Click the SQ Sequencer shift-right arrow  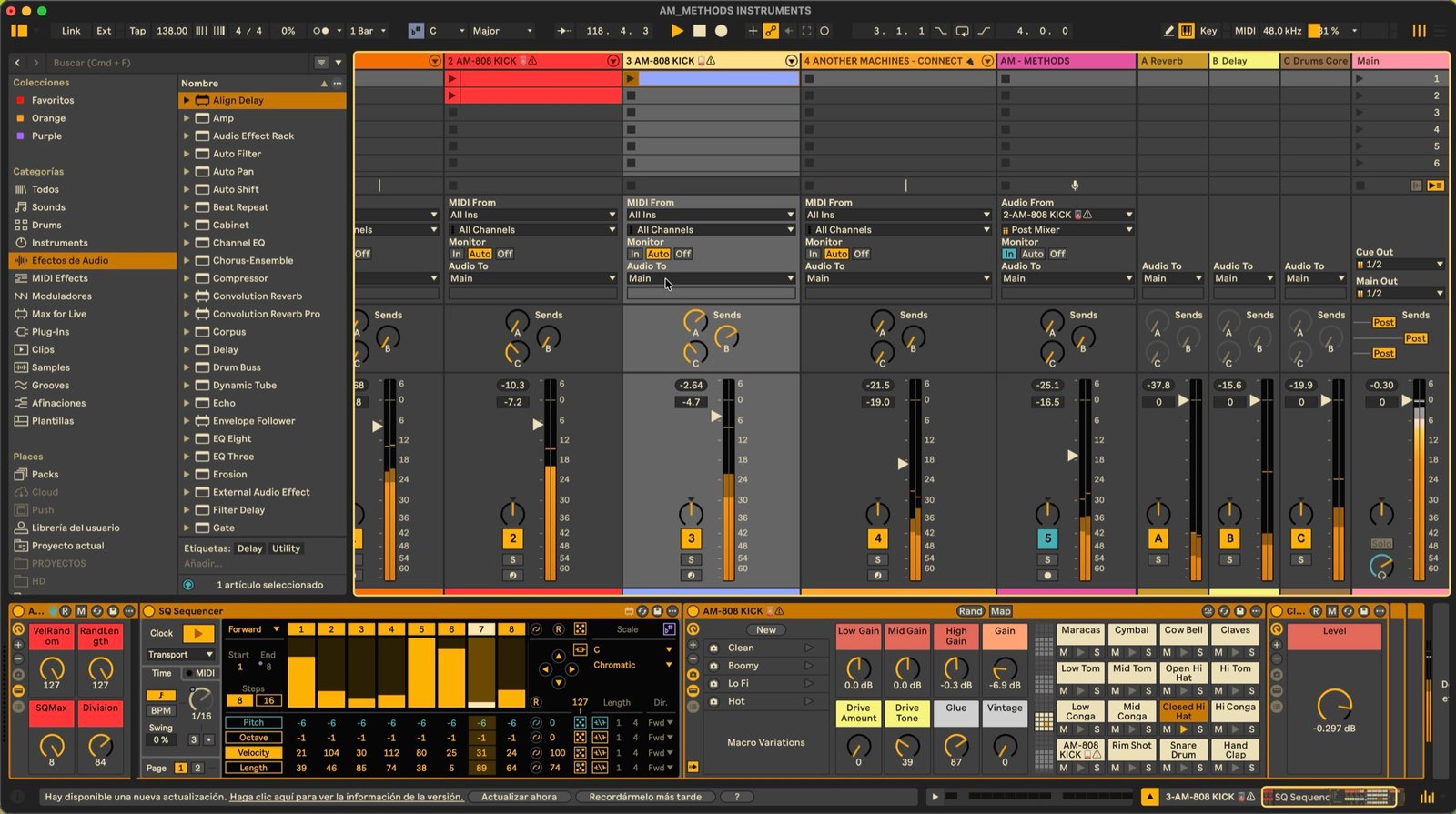pyautogui.click(x=571, y=669)
